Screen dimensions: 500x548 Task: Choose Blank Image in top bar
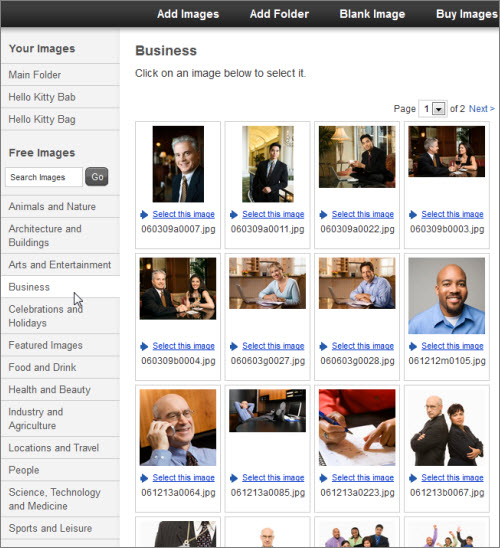coord(372,14)
